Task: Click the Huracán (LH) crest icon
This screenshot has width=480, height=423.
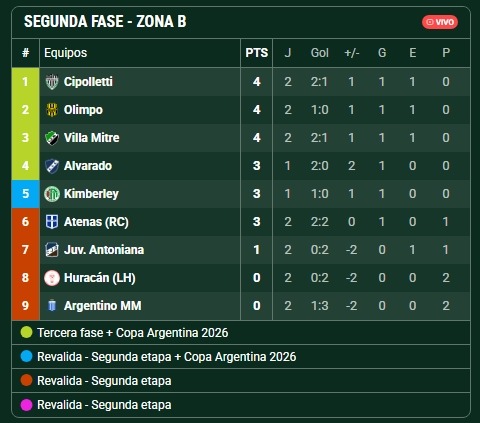Action: pos(52,278)
